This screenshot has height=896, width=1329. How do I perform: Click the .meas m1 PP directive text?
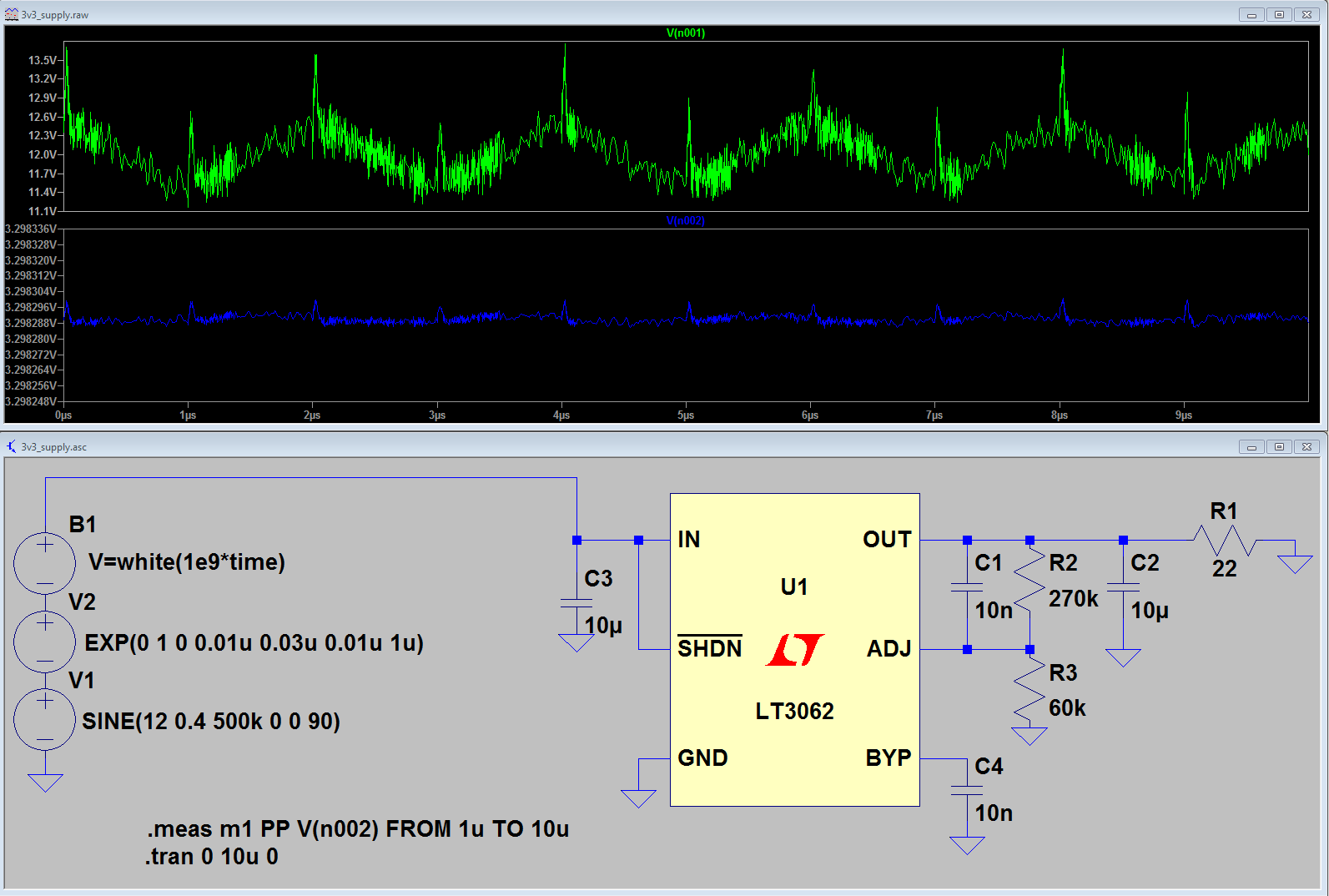pos(358,829)
